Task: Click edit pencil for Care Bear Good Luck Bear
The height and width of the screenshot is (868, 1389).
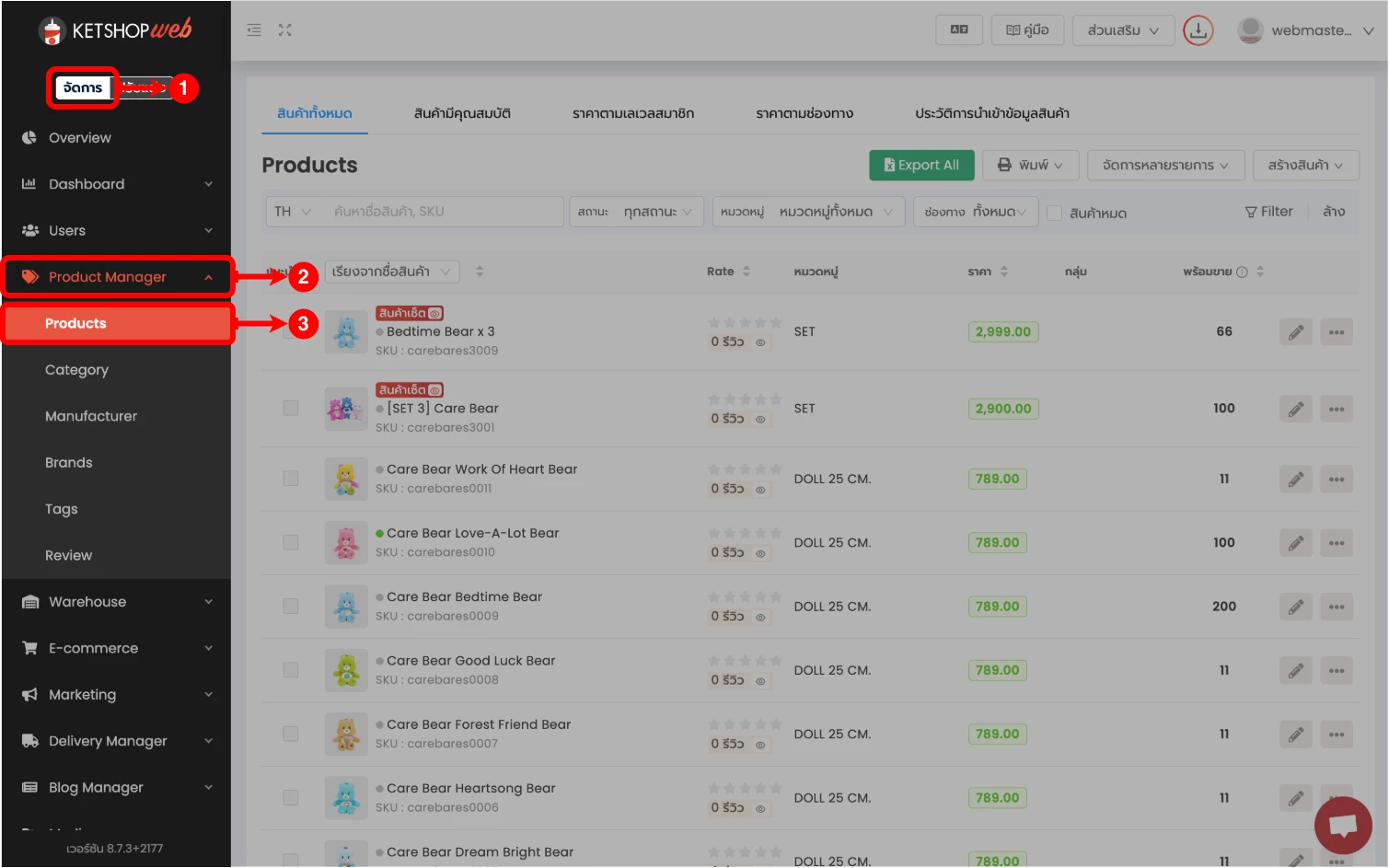Action: click(x=1295, y=671)
